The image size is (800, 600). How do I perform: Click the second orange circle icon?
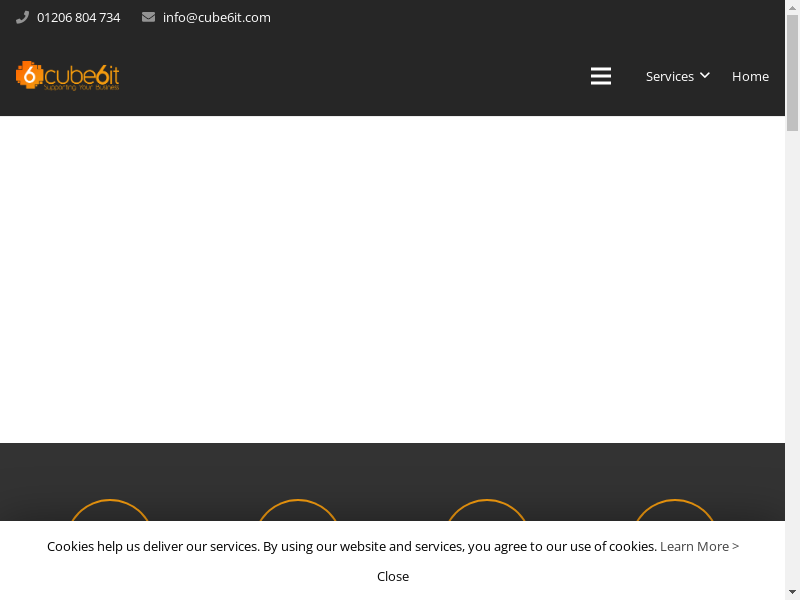[x=298, y=511]
